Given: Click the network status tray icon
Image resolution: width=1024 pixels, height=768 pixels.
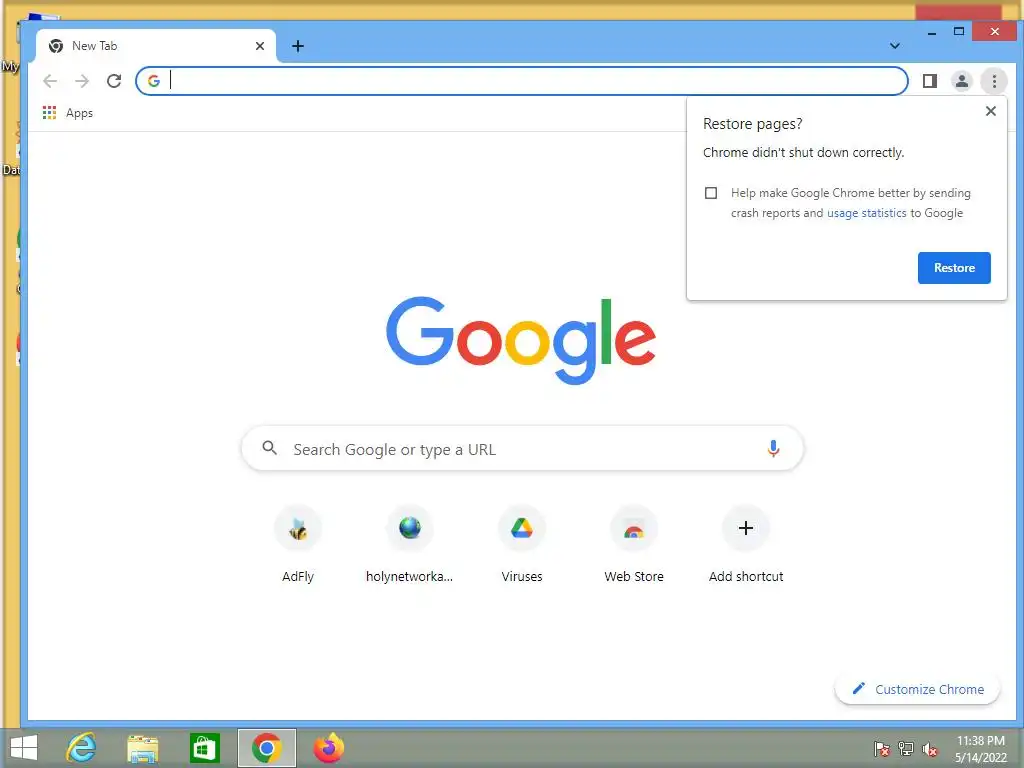Looking at the screenshot, I should 906,749.
